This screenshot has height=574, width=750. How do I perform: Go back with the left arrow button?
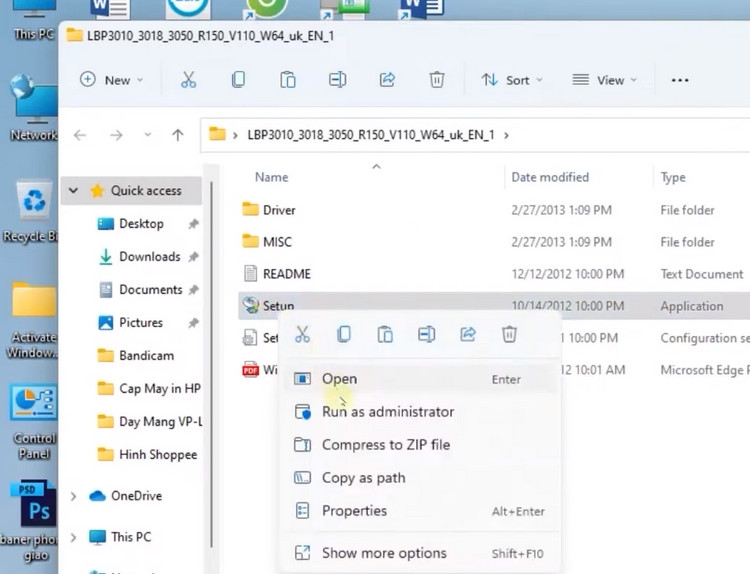point(80,135)
